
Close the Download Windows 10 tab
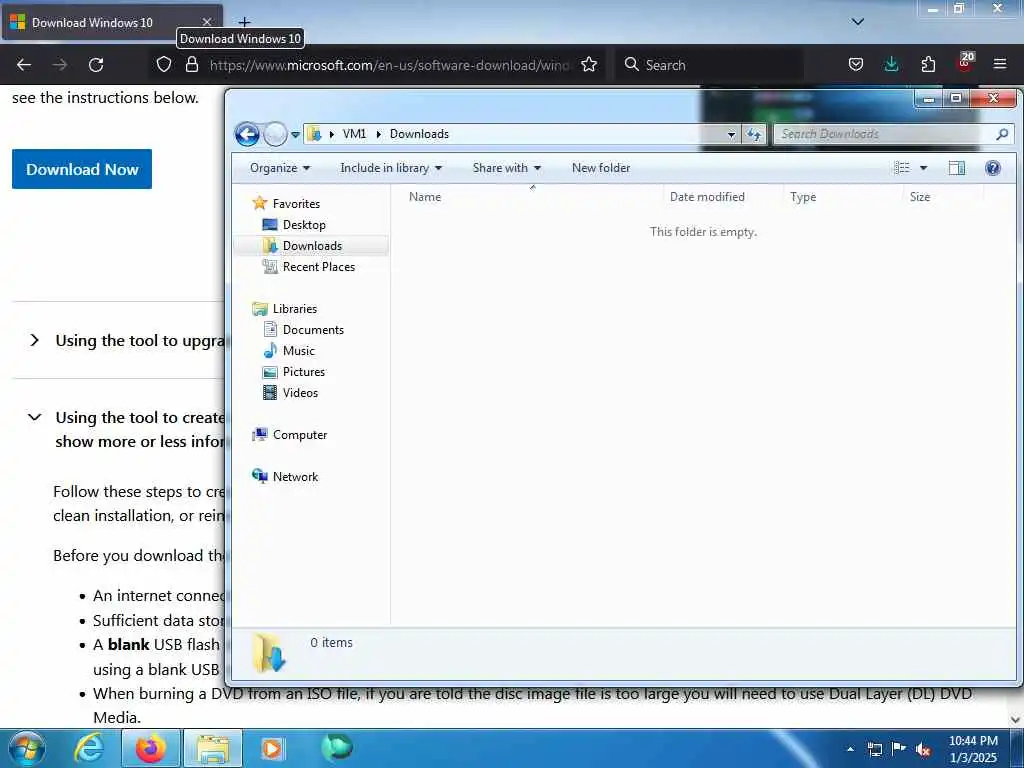pos(207,22)
